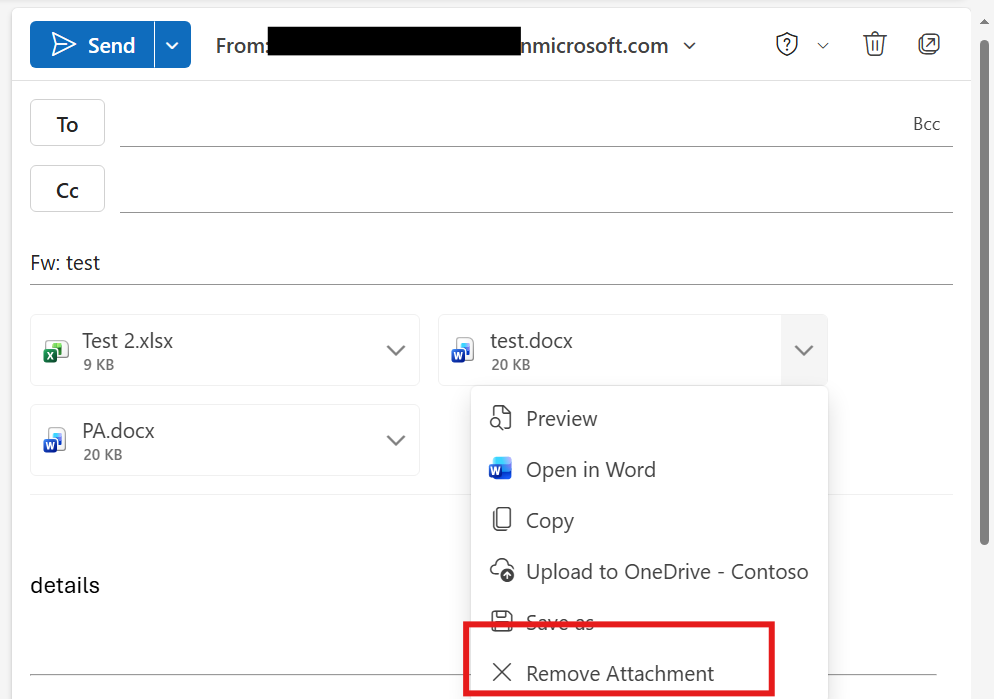Screen dimensions: 994x699
Task: Click the word details in message body
Action: coord(65,585)
